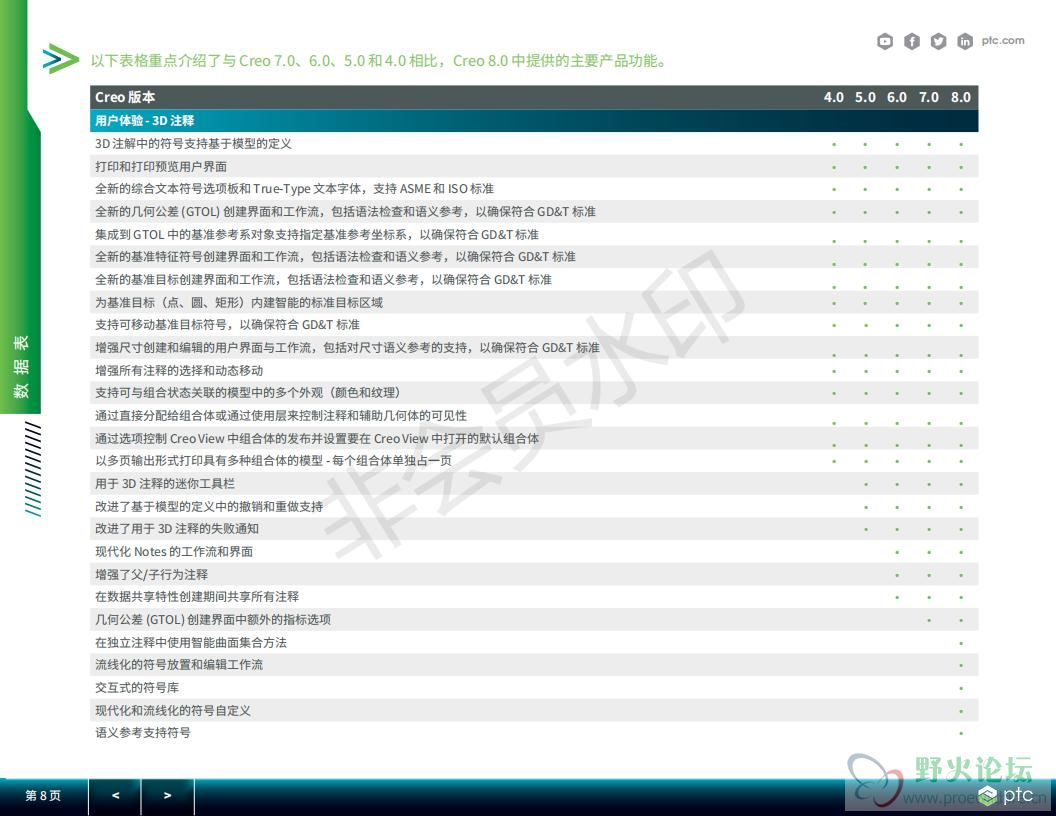Select row 现代化 Notes 的工作流和界面

(534, 551)
